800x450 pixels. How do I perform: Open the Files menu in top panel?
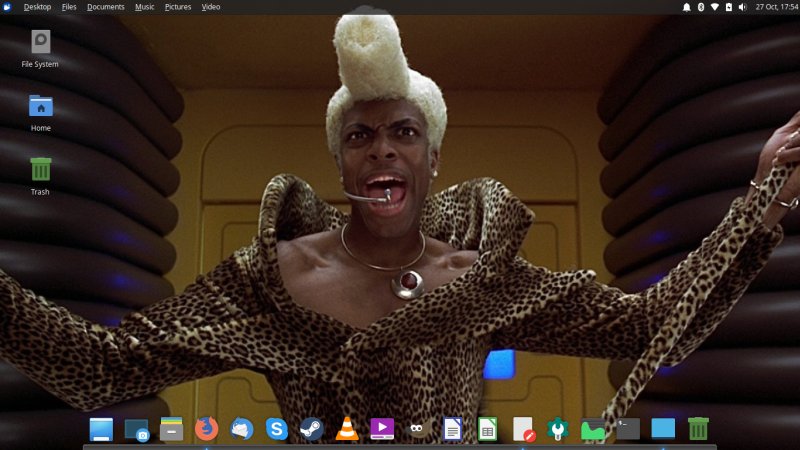pyautogui.click(x=69, y=7)
